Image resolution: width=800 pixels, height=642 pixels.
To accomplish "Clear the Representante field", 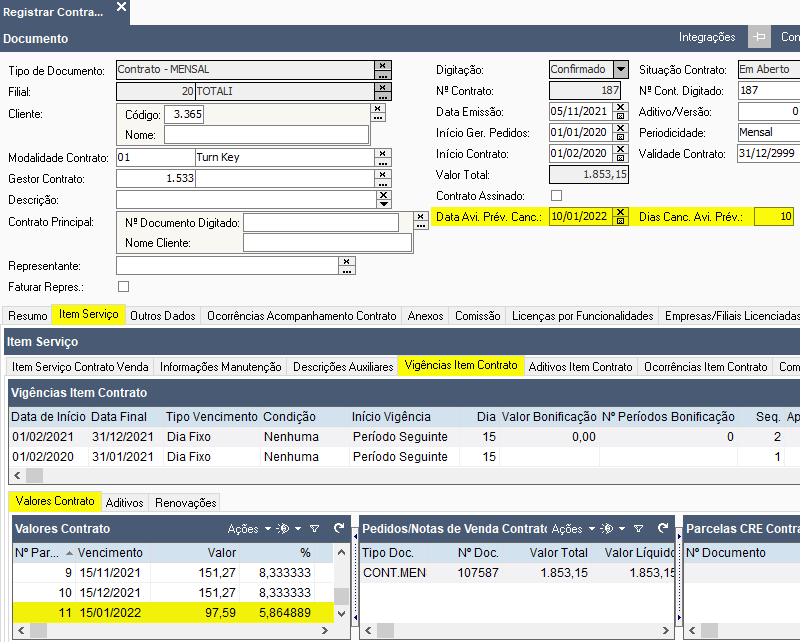I will [x=347, y=261].
